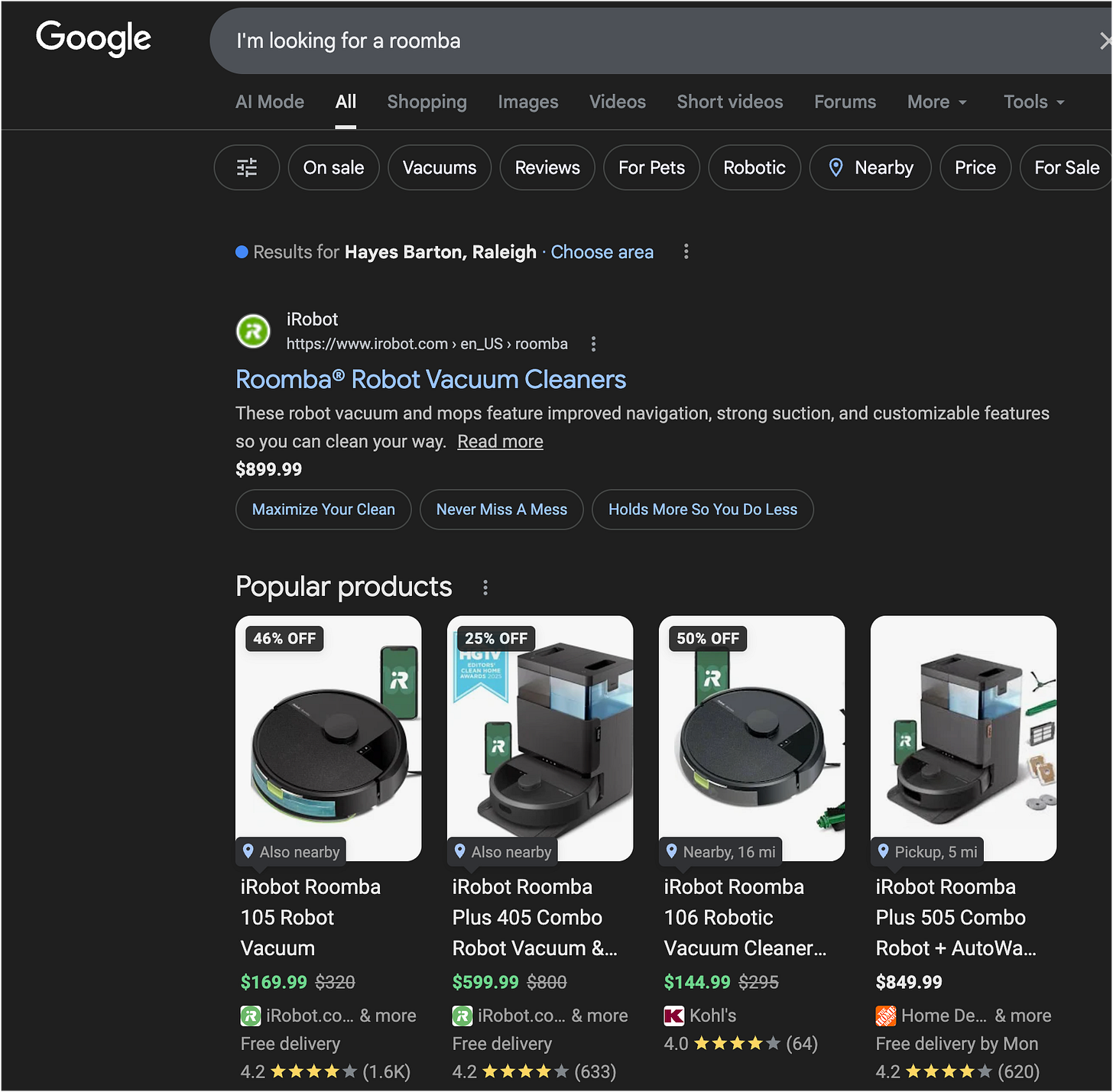Click the Roomba Plus 405 Combo title
The width and height of the screenshot is (1113, 1092).
pos(535,917)
